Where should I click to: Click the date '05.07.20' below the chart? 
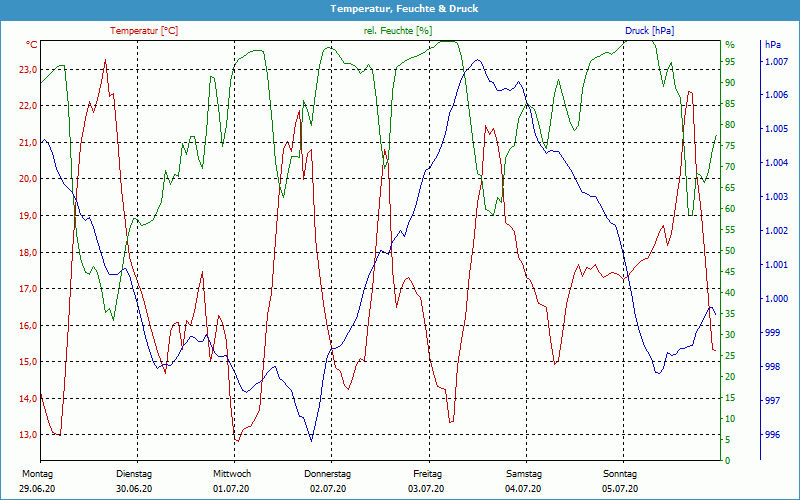(620, 489)
